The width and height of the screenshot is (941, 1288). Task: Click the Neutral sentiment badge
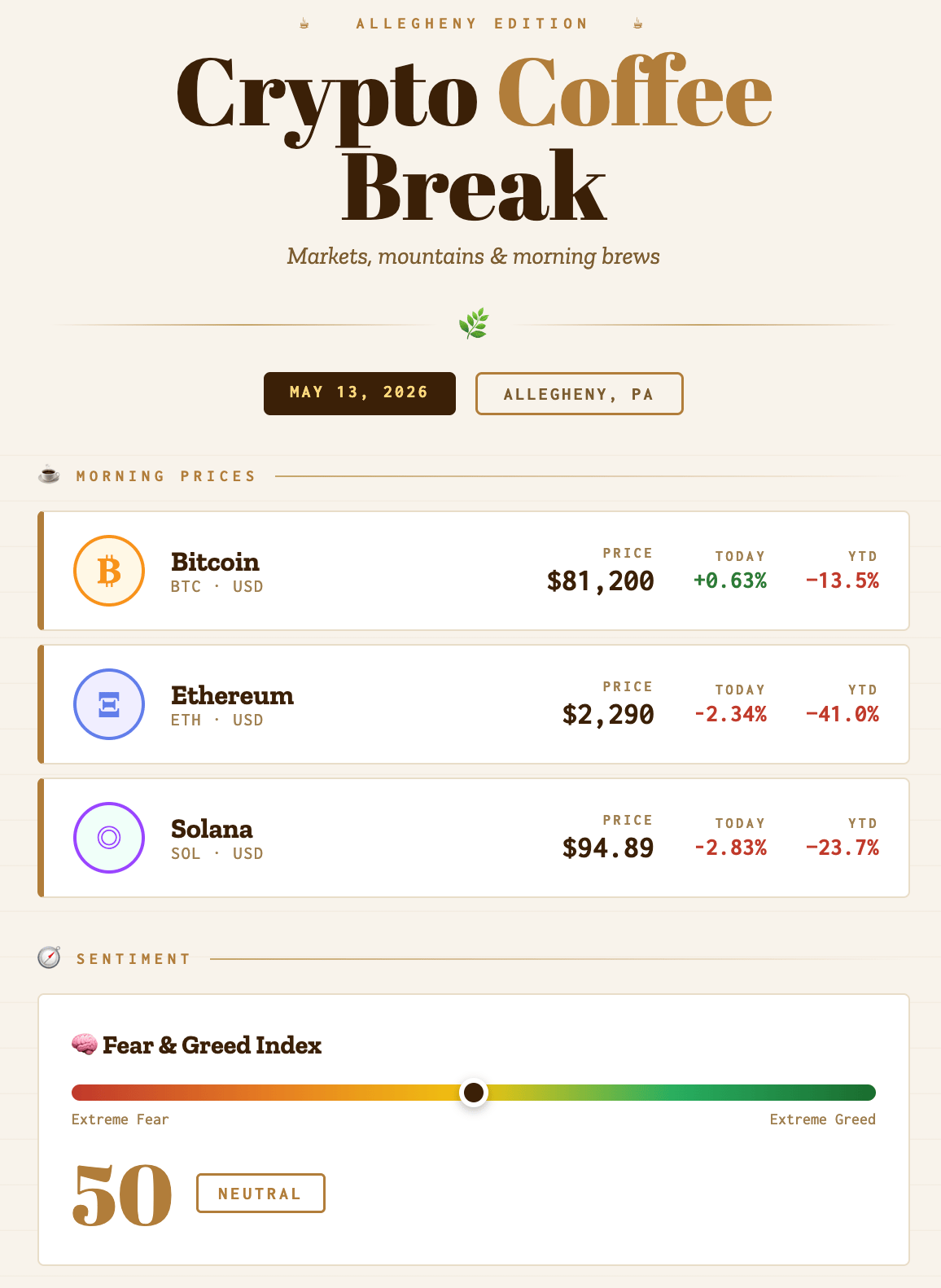click(x=260, y=1193)
